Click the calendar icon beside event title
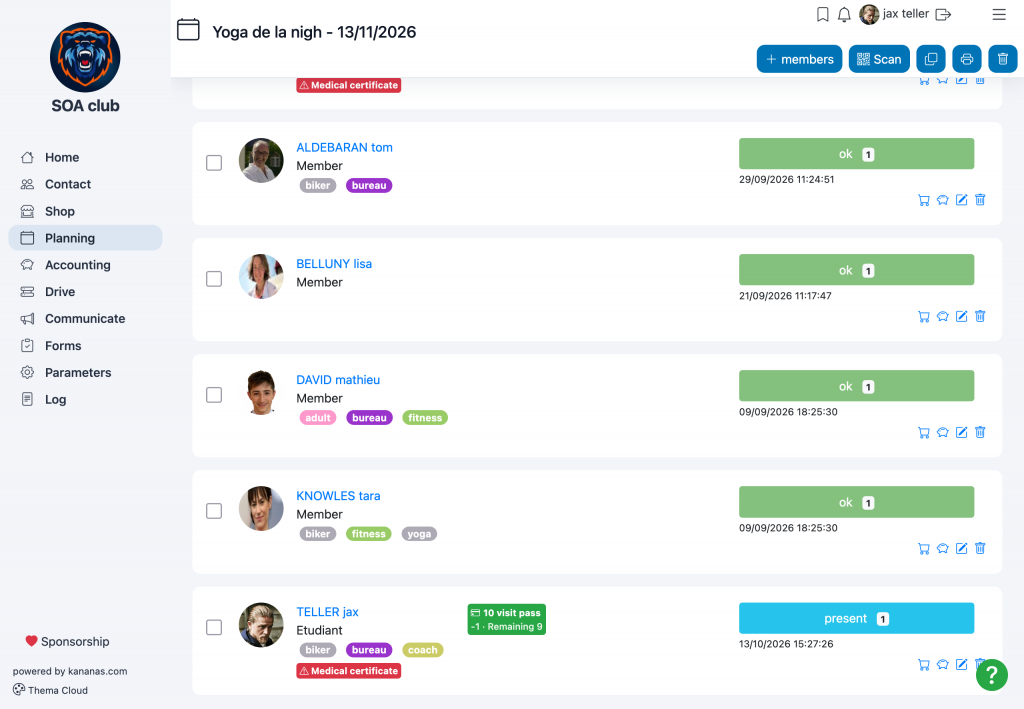 [x=188, y=30]
